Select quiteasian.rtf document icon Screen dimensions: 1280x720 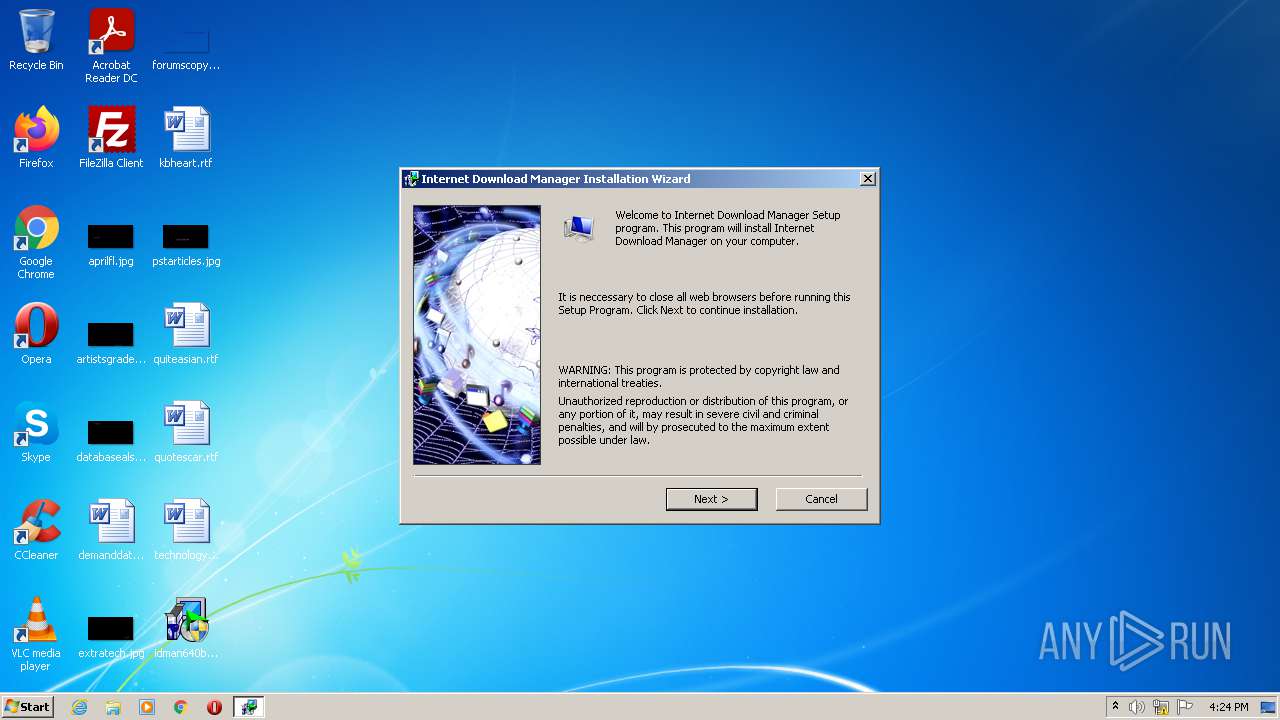click(x=186, y=334)
